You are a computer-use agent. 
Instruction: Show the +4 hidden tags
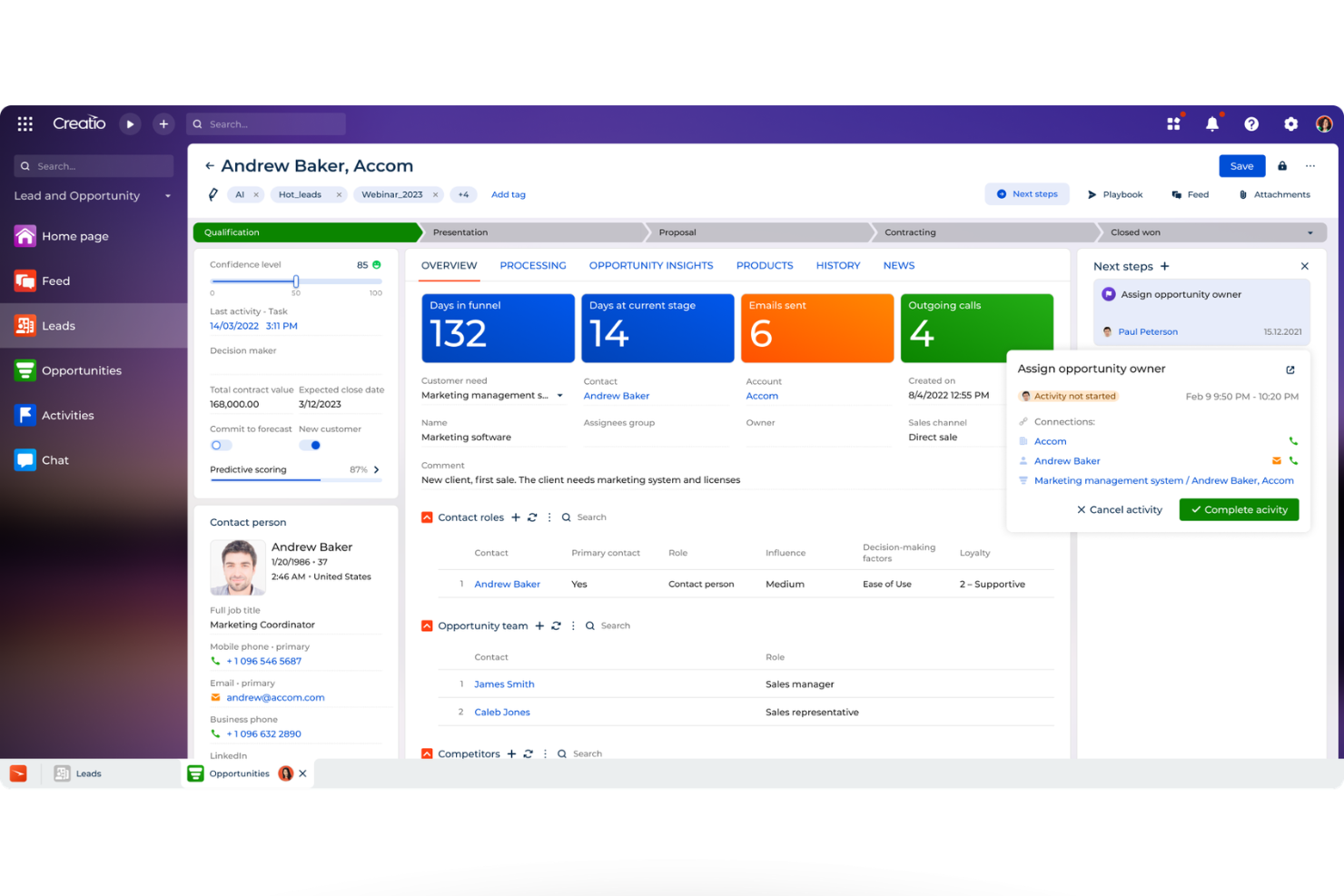click(x=463, y=194)
